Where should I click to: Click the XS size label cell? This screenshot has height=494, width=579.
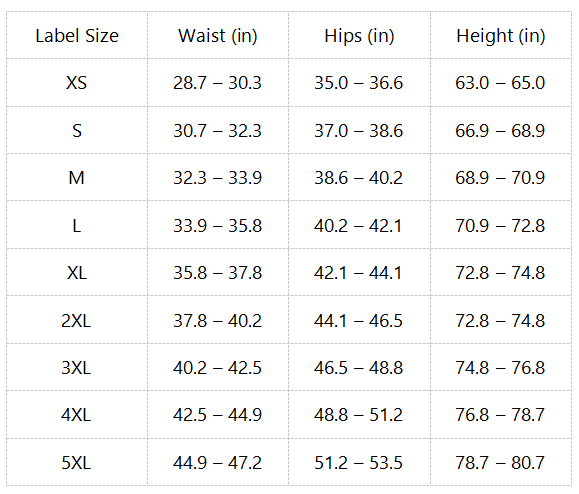(x=77, y=83)
